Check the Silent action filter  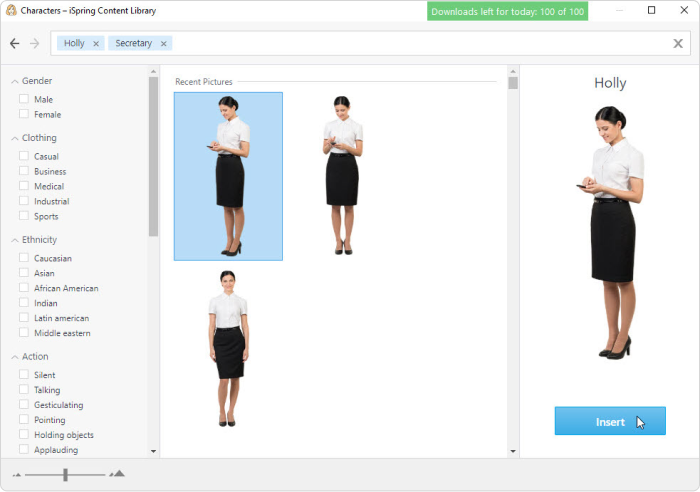24,375
